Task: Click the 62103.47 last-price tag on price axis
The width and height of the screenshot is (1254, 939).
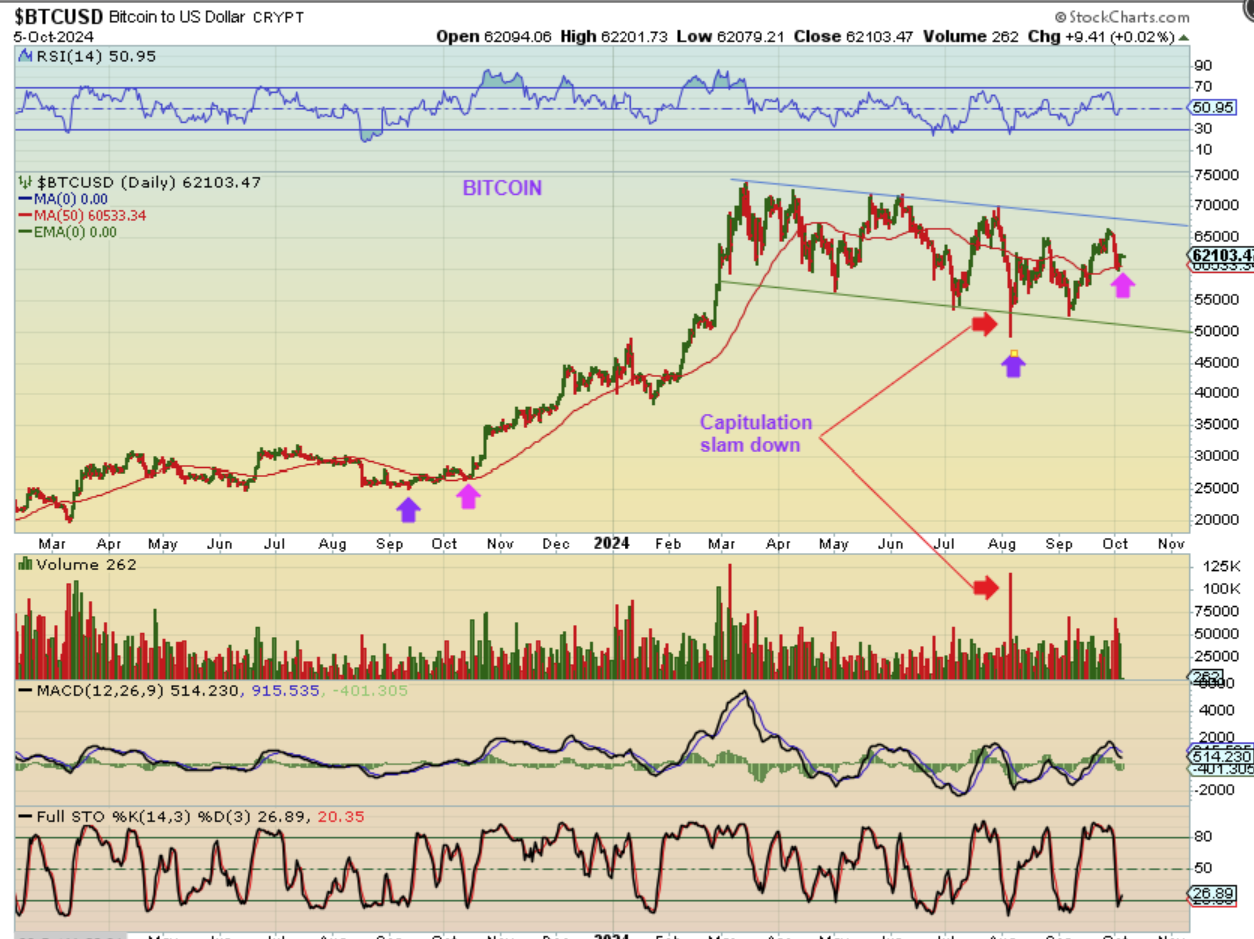Action: [x=1222, y=255]
